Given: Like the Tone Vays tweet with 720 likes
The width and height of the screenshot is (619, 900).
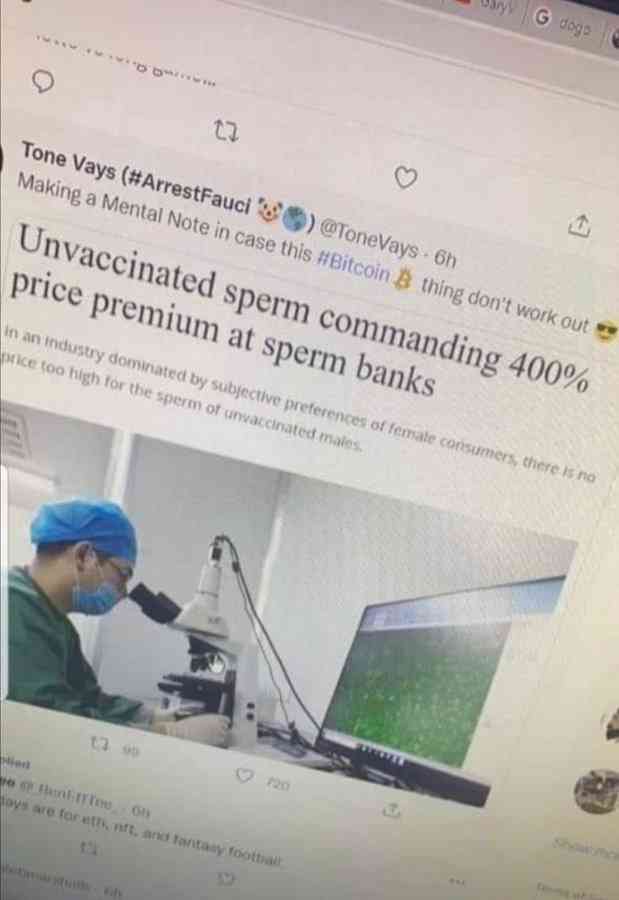Looking at the screenshot, I should click(x=245, y=776).
